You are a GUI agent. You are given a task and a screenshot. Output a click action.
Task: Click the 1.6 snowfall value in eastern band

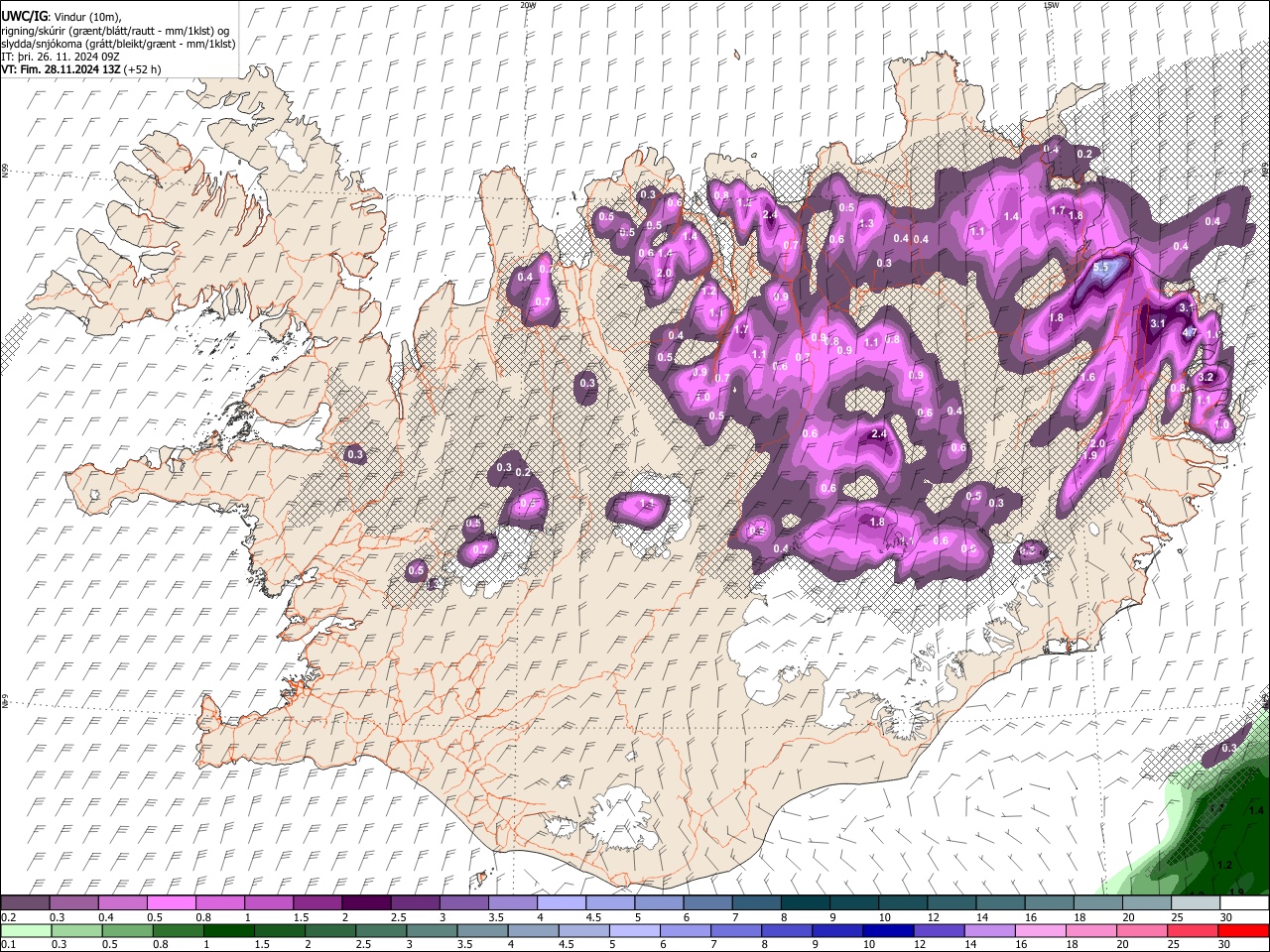click(x=1087, y=377)
